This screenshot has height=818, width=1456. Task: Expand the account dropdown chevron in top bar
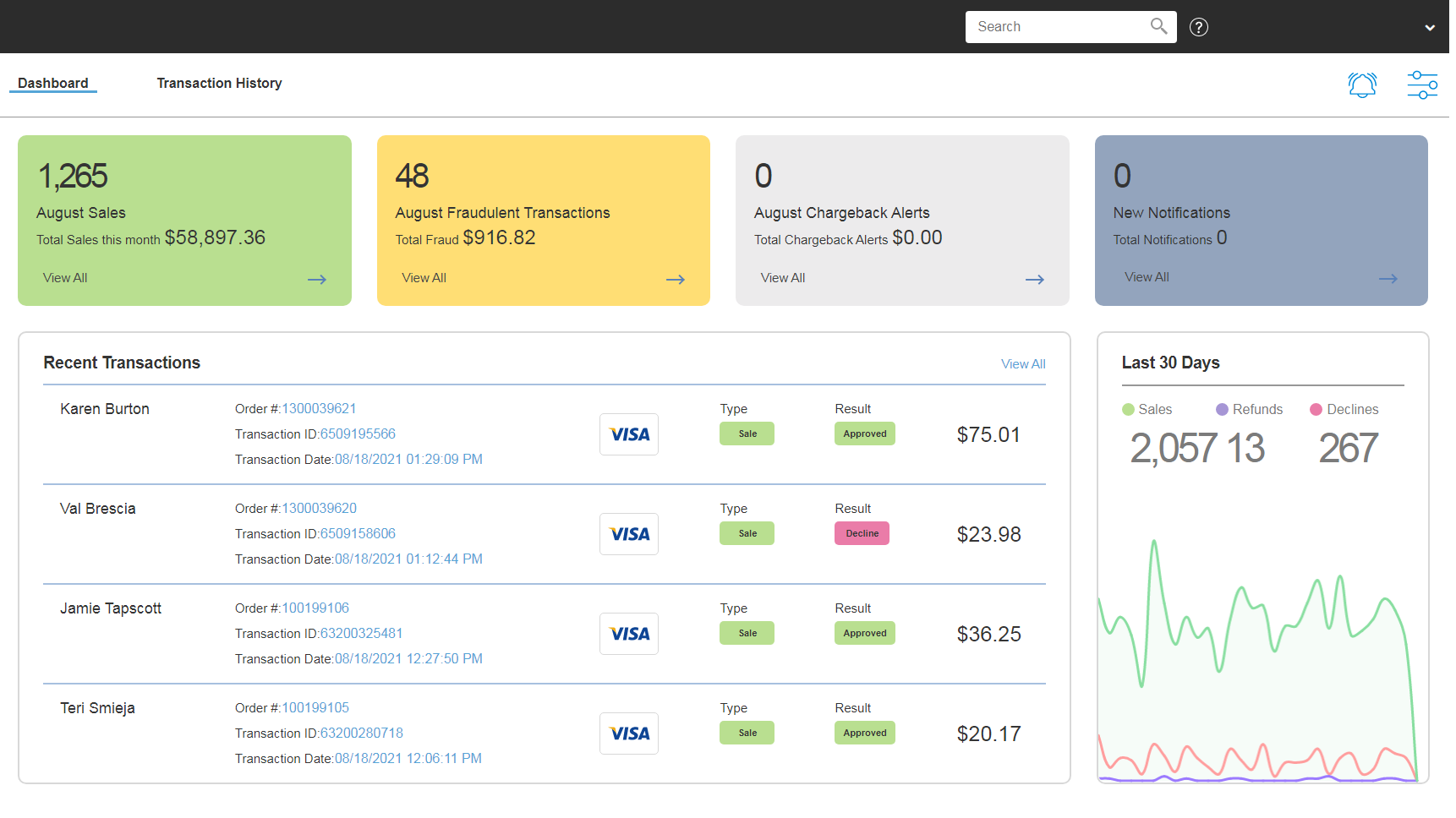tap(1430, 27)
